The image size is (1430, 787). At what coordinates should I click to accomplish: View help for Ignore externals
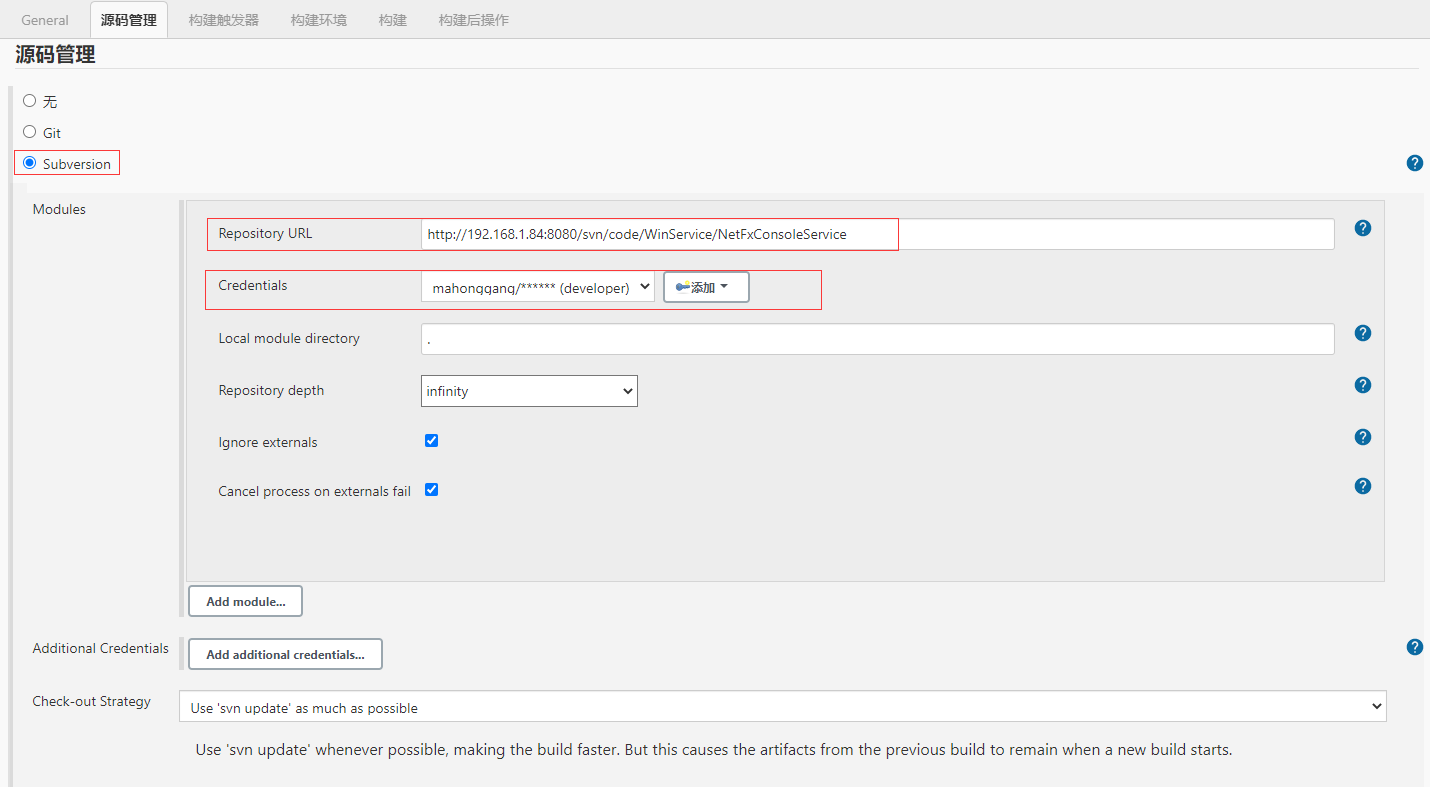coord(1362,437)
